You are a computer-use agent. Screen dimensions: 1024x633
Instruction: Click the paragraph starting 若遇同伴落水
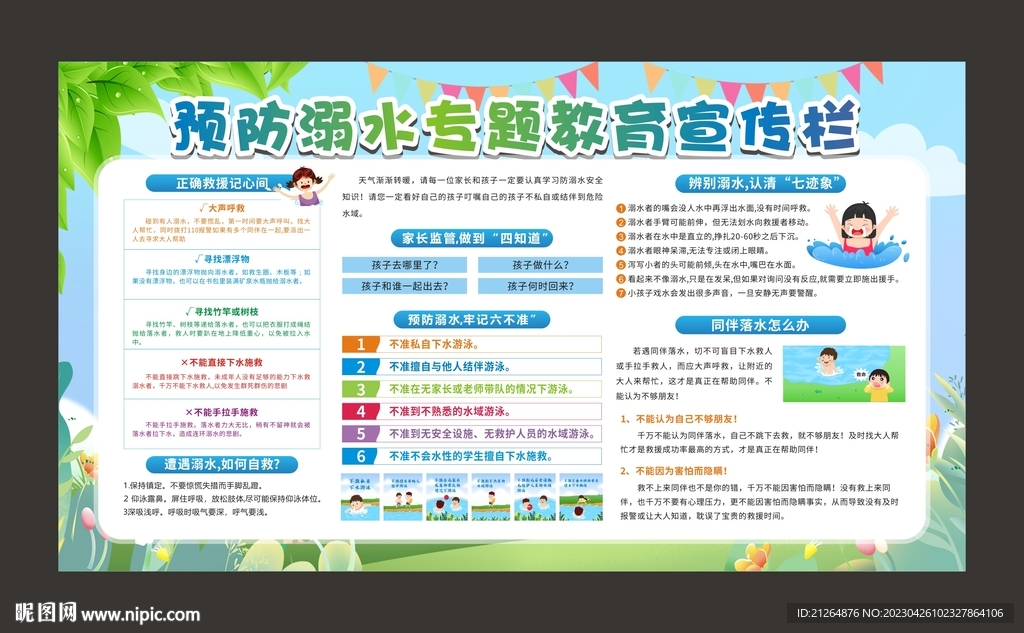pyautogui.click(x=694, y=373)
